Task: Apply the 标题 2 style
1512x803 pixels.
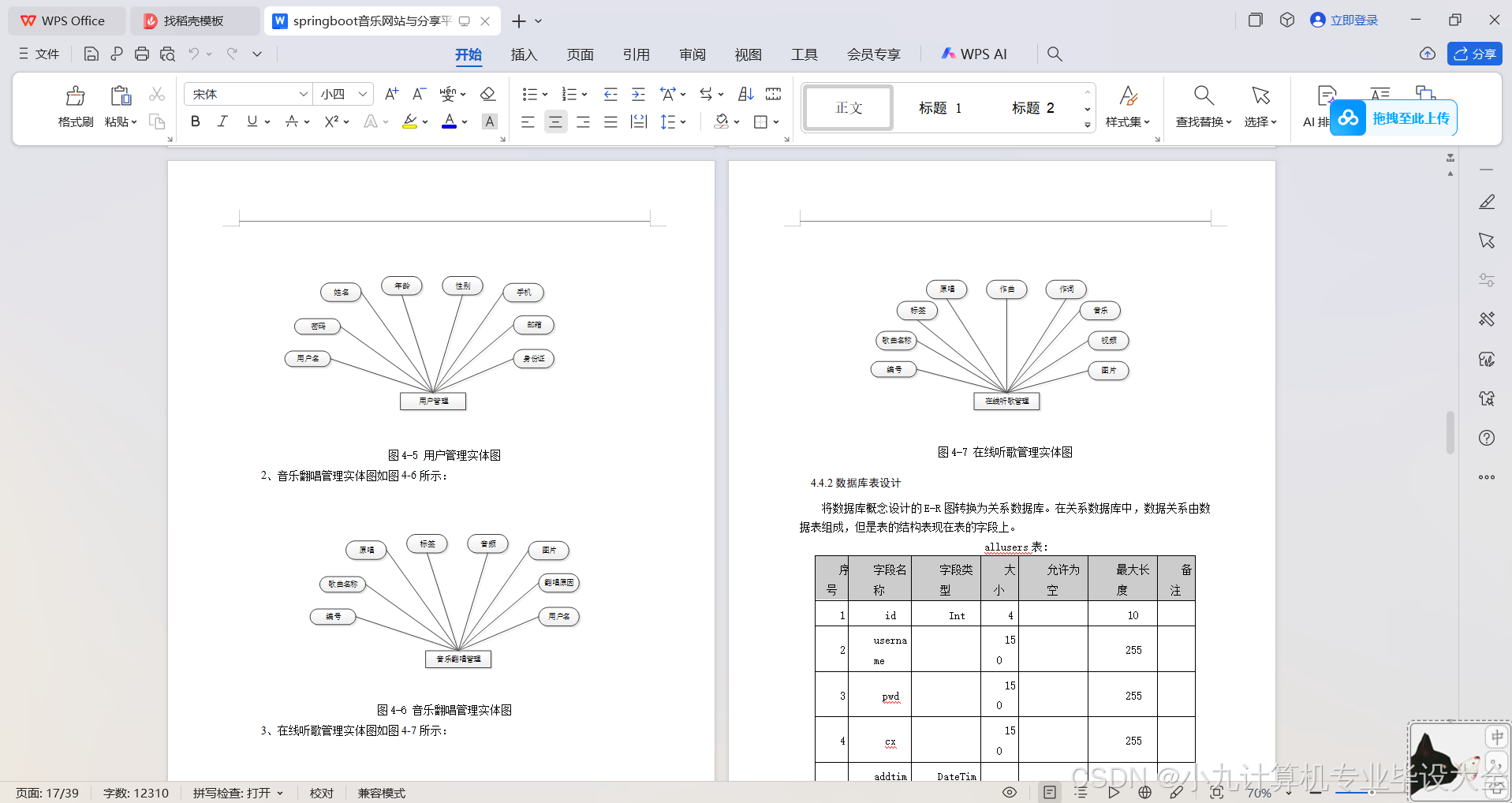Action: coord(1033,107)
